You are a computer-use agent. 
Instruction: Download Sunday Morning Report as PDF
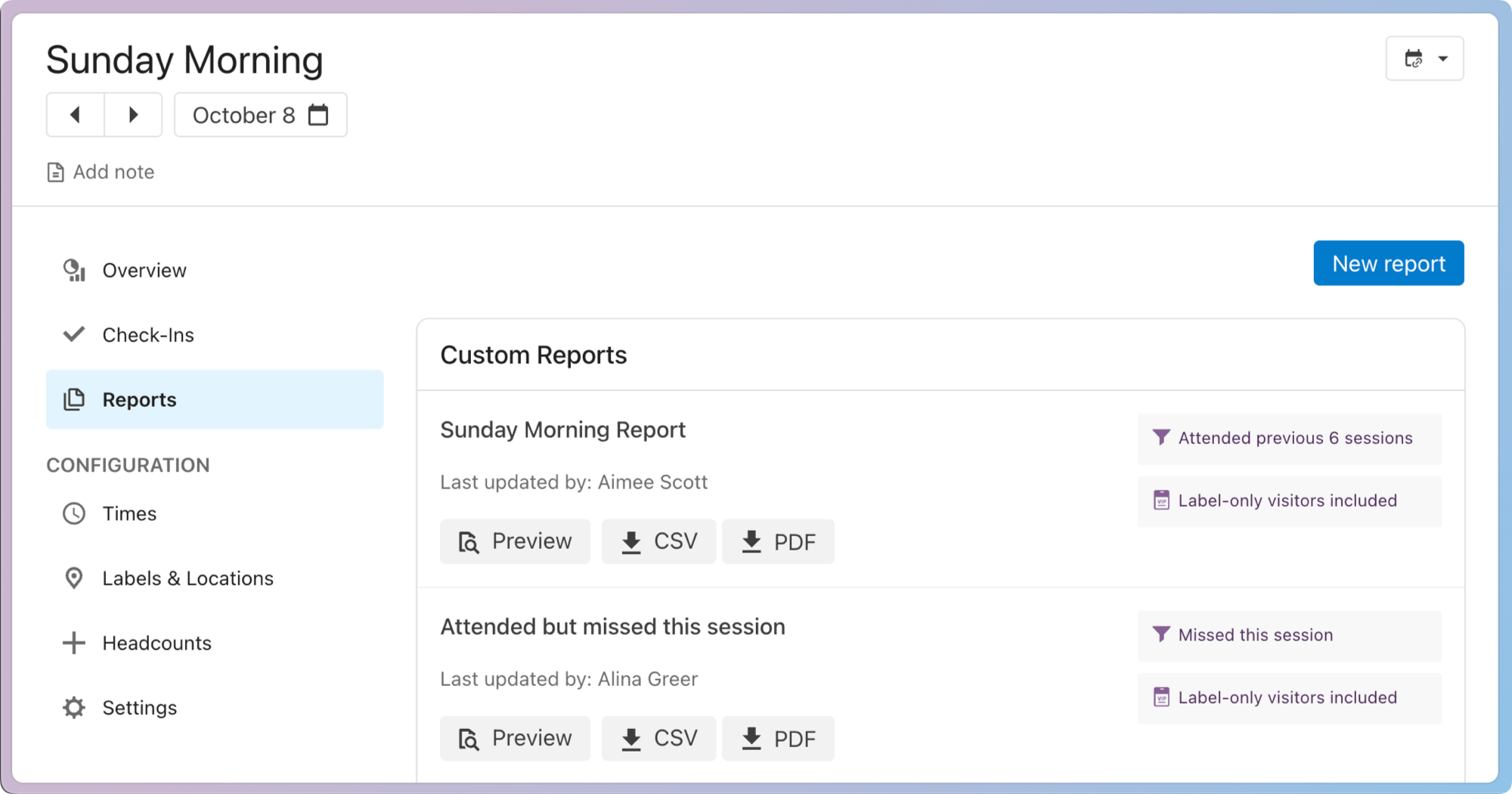778,541
